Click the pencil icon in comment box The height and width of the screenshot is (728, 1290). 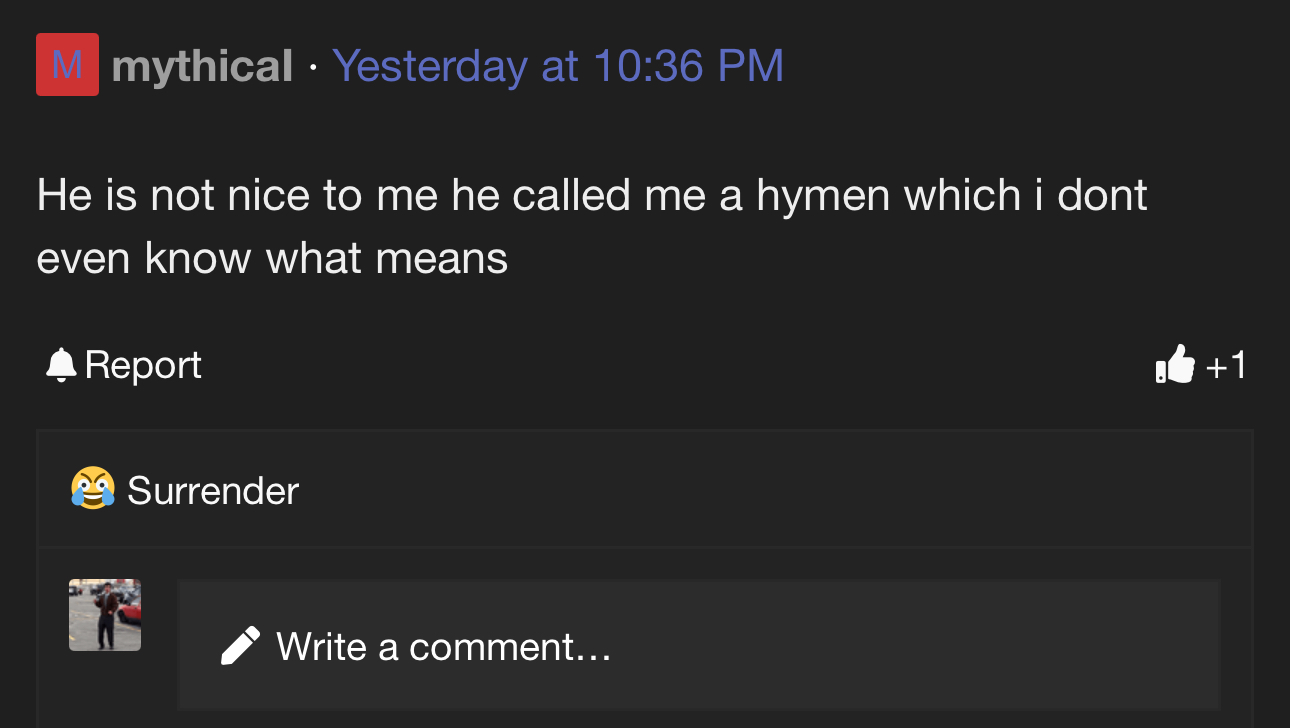240,646
